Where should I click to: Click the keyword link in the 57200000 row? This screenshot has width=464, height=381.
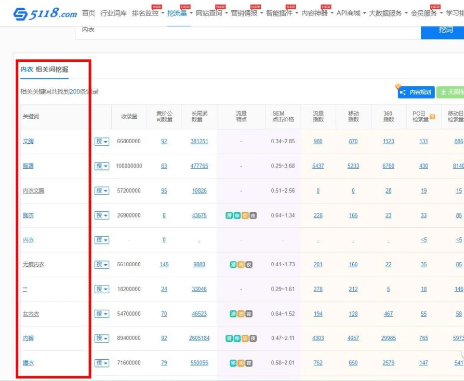click(x=33, y=191)
